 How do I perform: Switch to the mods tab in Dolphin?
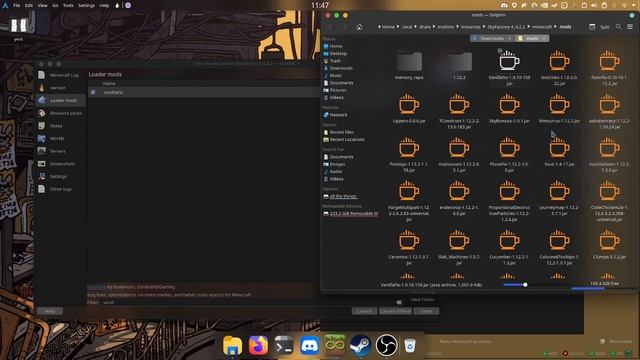click(532, 38)
